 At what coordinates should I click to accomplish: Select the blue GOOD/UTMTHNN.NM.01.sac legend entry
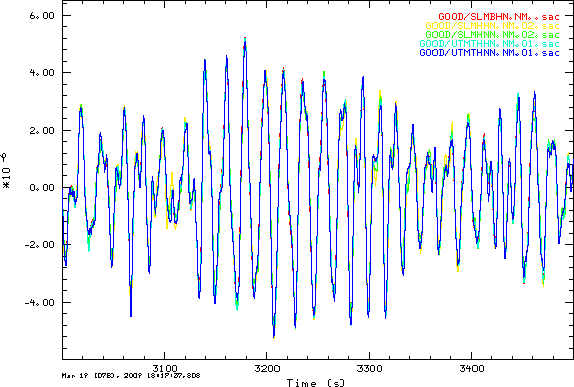489,53
